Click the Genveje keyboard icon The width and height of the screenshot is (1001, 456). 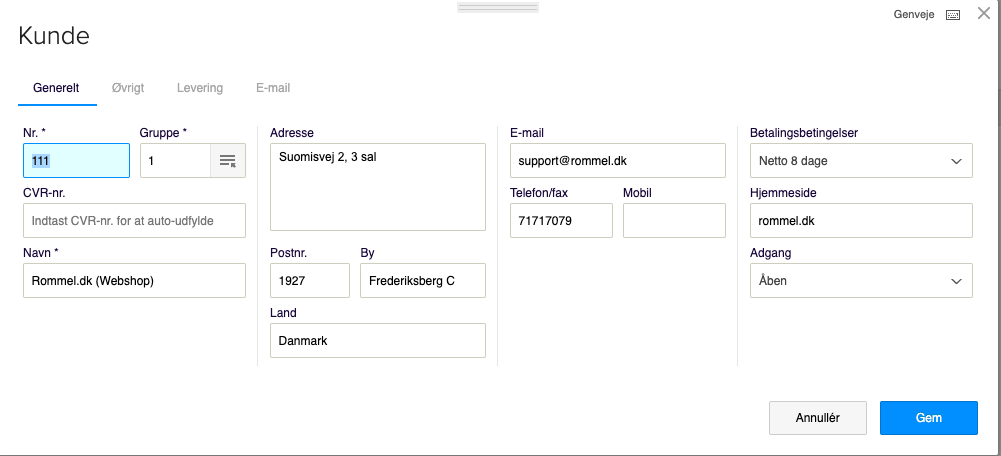952,15
